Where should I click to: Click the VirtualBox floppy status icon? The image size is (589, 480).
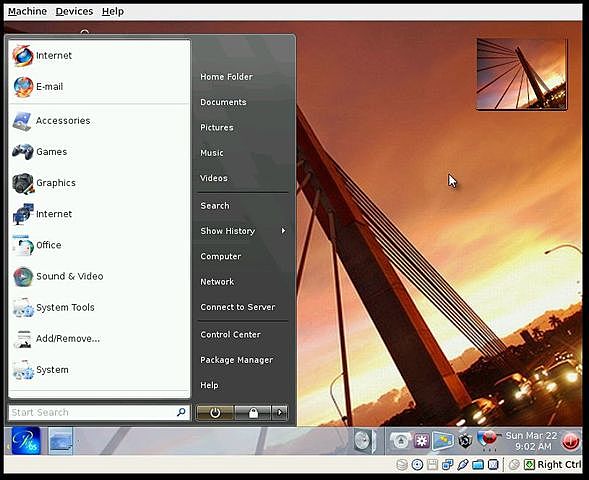tap(432, 465)
